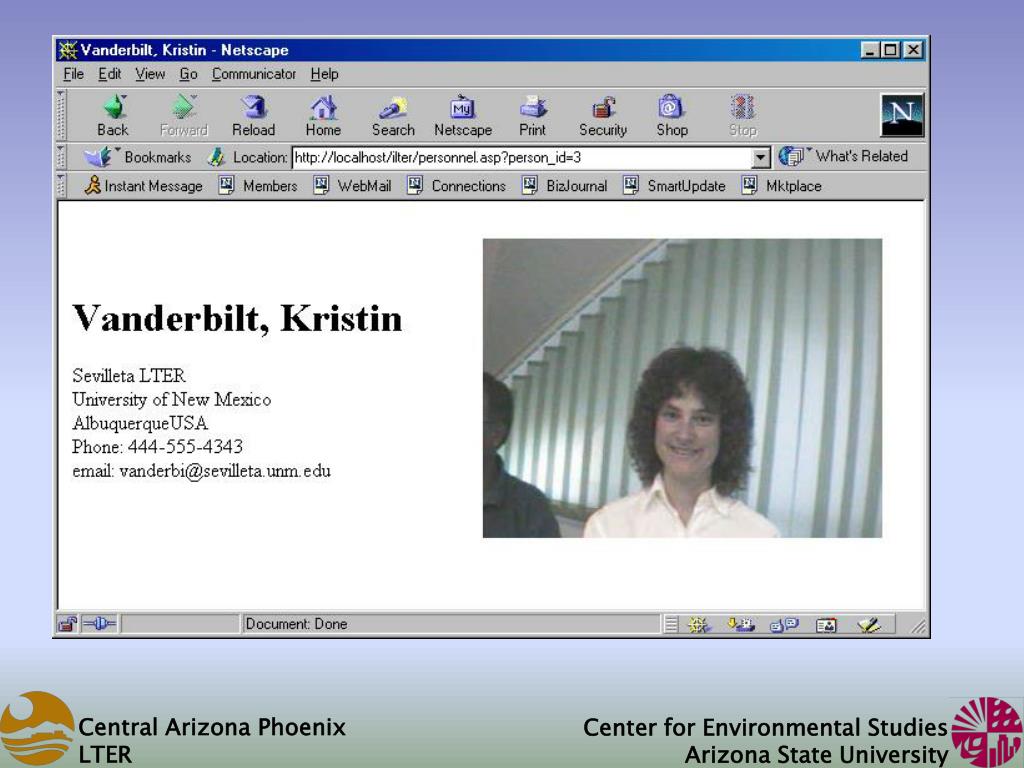
Task: Open Navigator from the component bar
Action: [699, 625]
